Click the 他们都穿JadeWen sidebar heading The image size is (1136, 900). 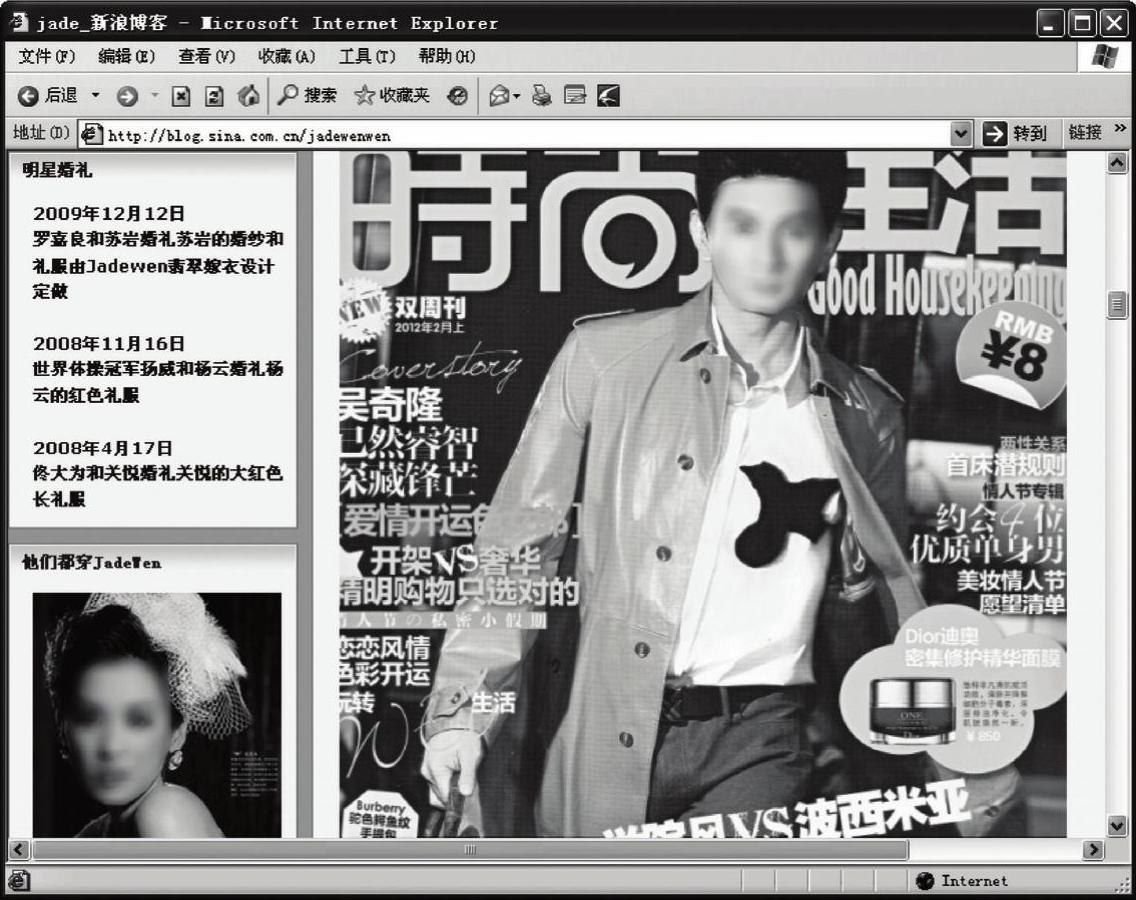91,562
